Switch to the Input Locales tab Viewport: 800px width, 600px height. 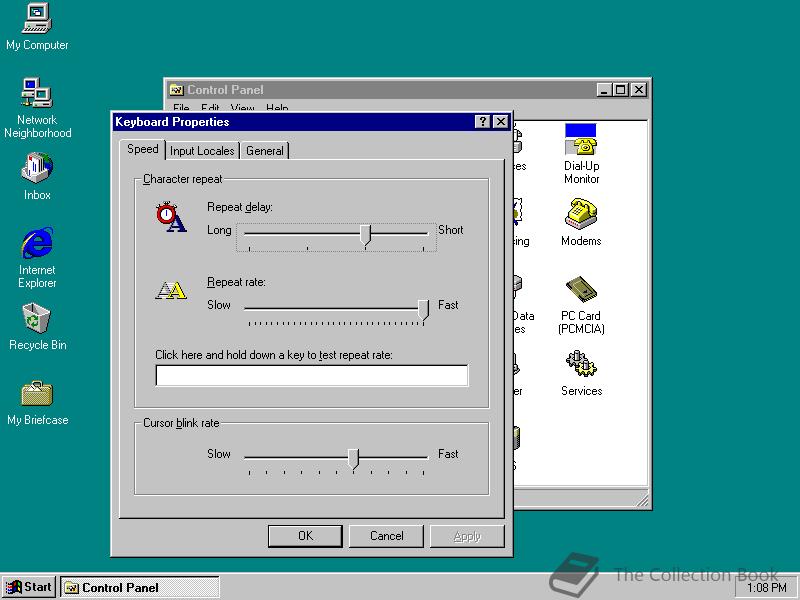[x=202, y=151]
